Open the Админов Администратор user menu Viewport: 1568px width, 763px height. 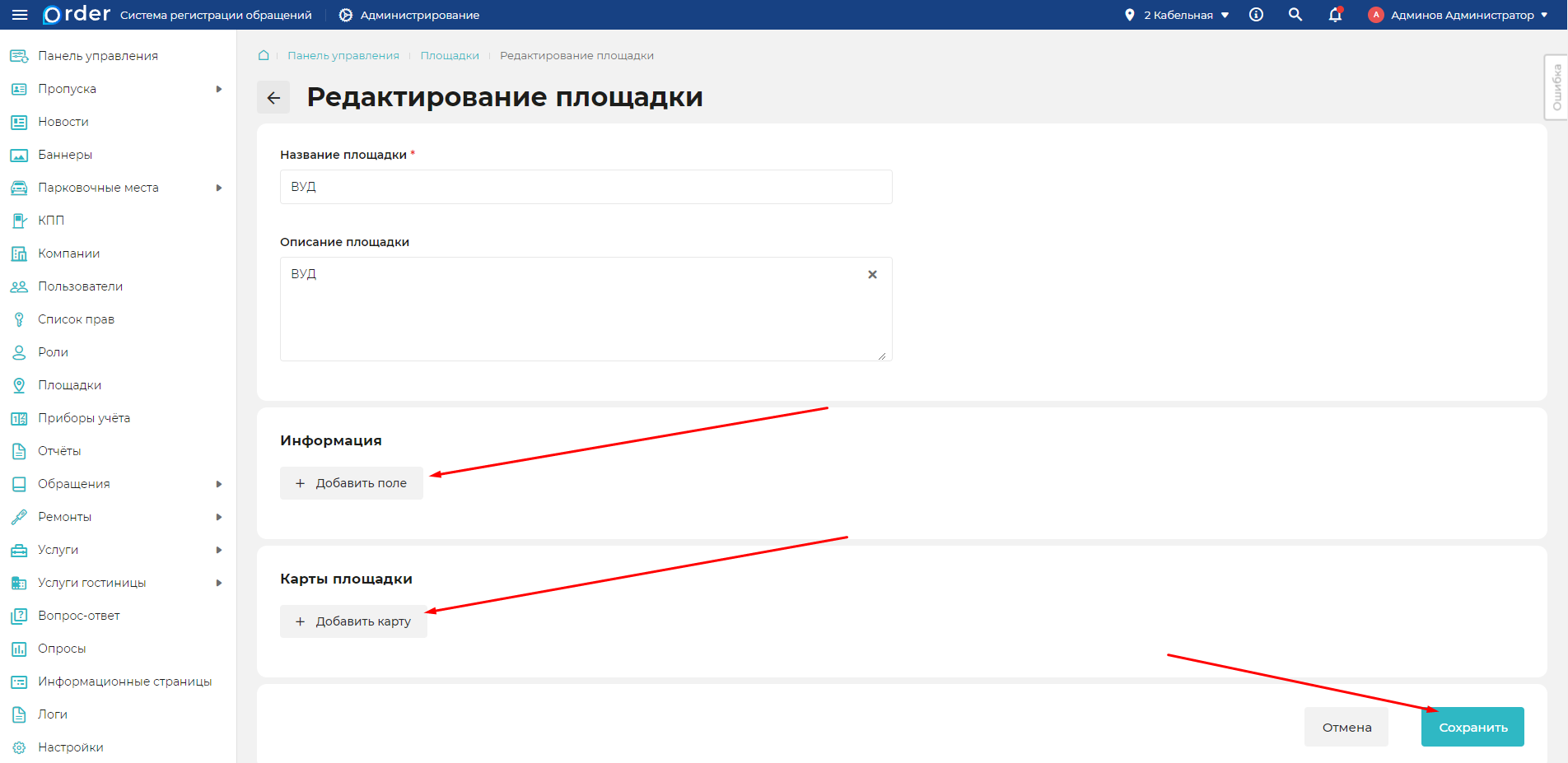click(1458, 14)
